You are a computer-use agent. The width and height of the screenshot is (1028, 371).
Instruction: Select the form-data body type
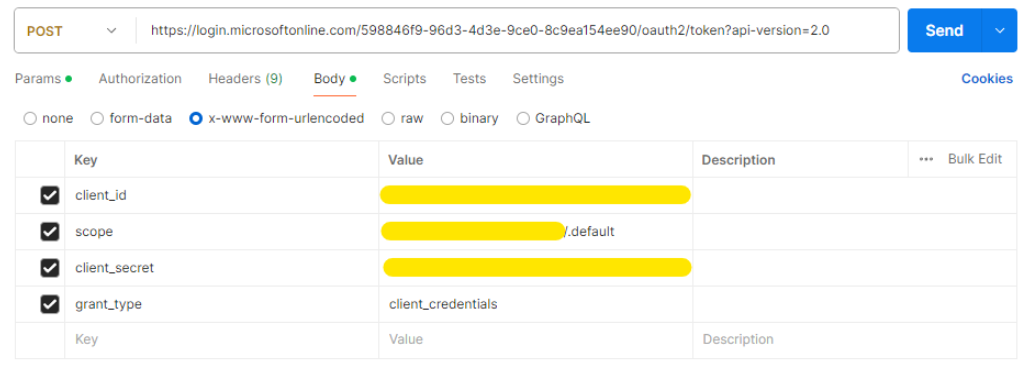pyautogui.click(x=131, y=119)
